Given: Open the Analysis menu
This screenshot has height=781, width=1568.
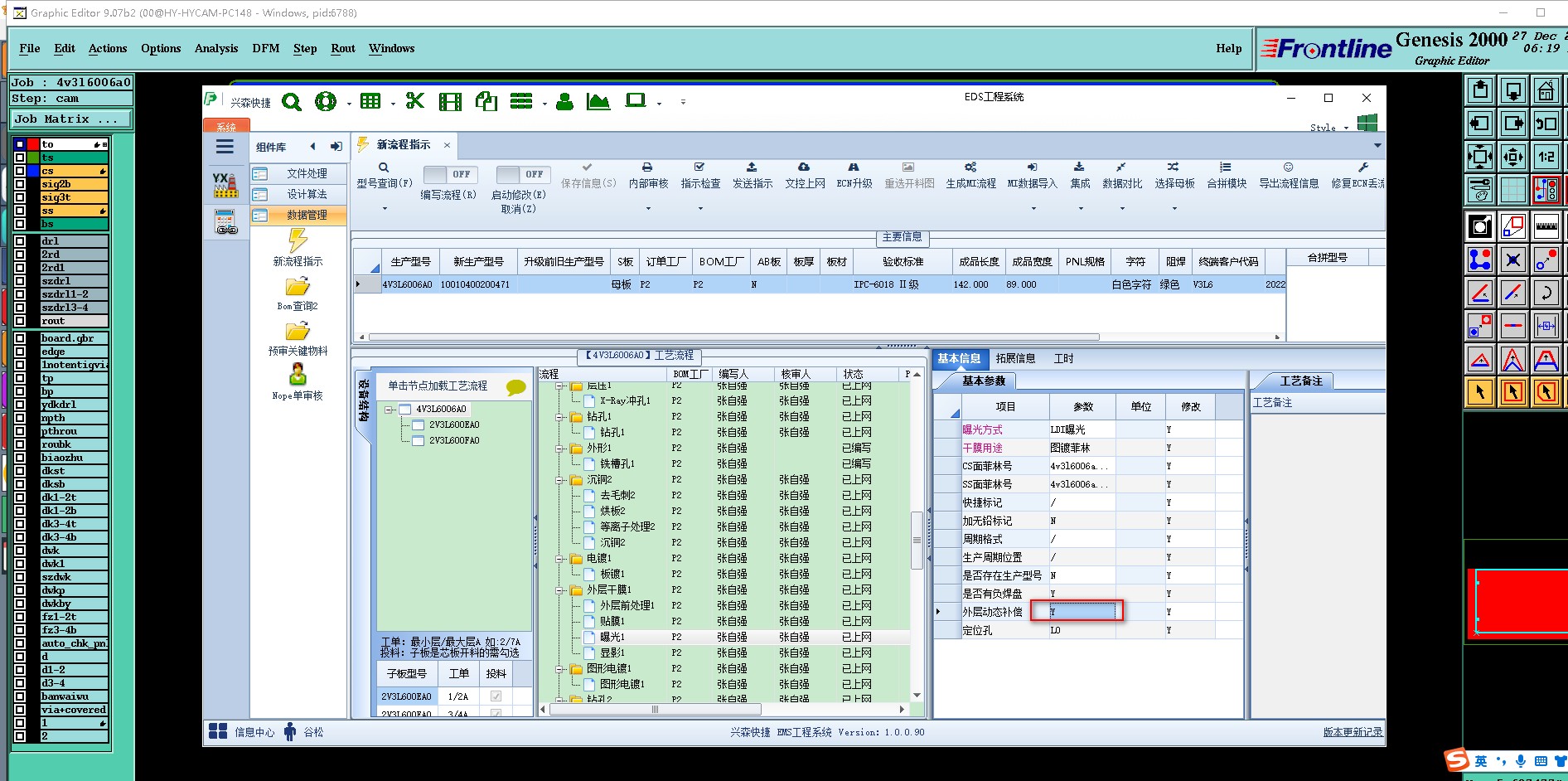Looking at the screenshot, I should pos(216,48).
